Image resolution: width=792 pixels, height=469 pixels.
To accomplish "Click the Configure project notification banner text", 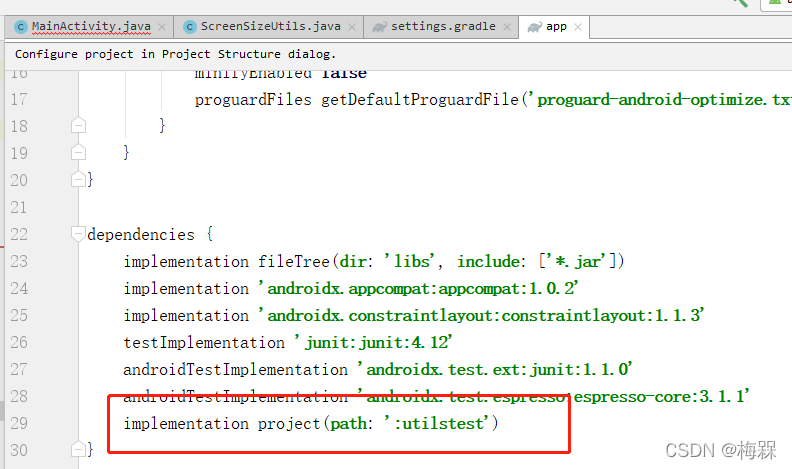I will point(175,54).
